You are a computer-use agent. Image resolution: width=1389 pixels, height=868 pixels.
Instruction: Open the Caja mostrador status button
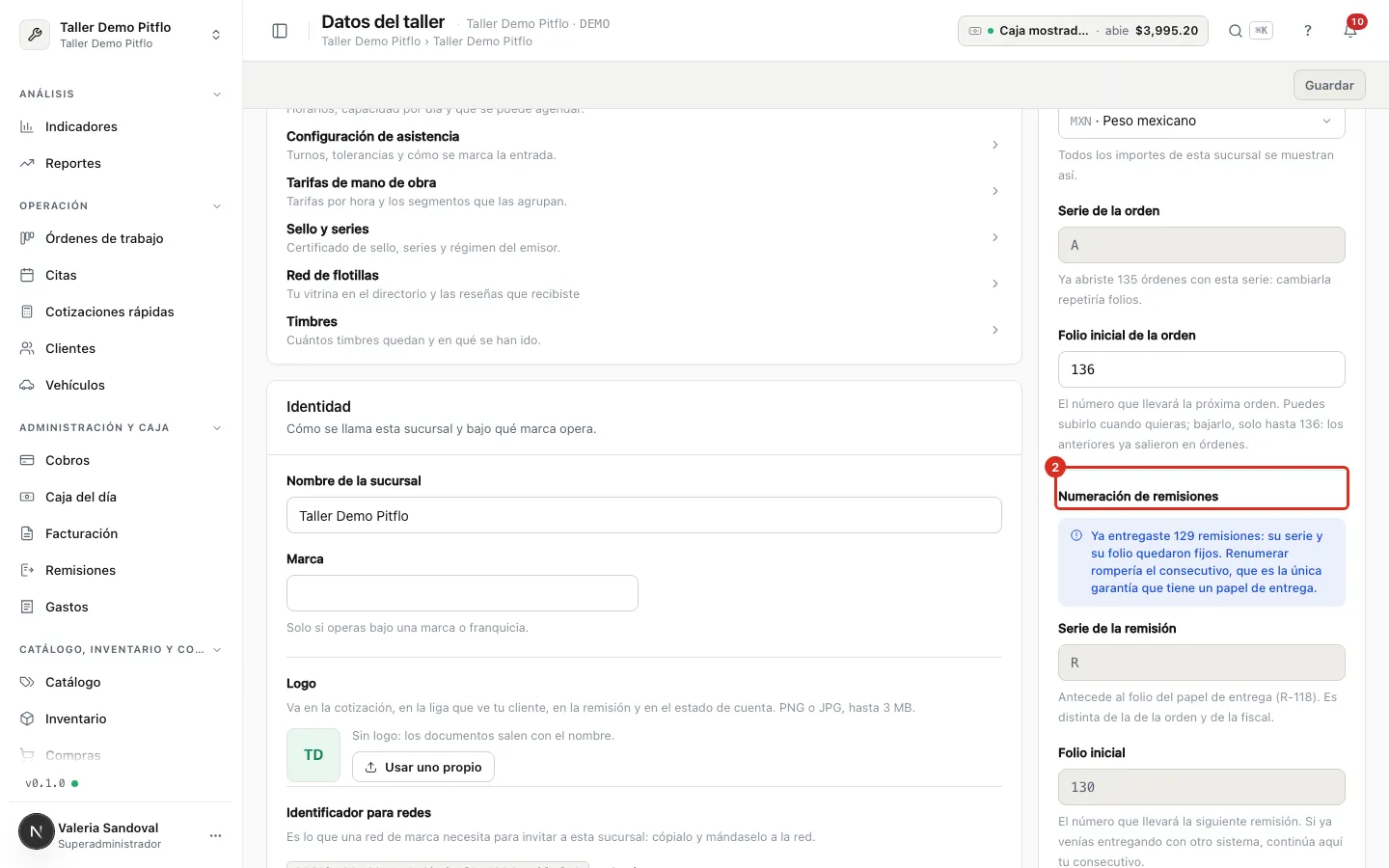point(1082,31)
